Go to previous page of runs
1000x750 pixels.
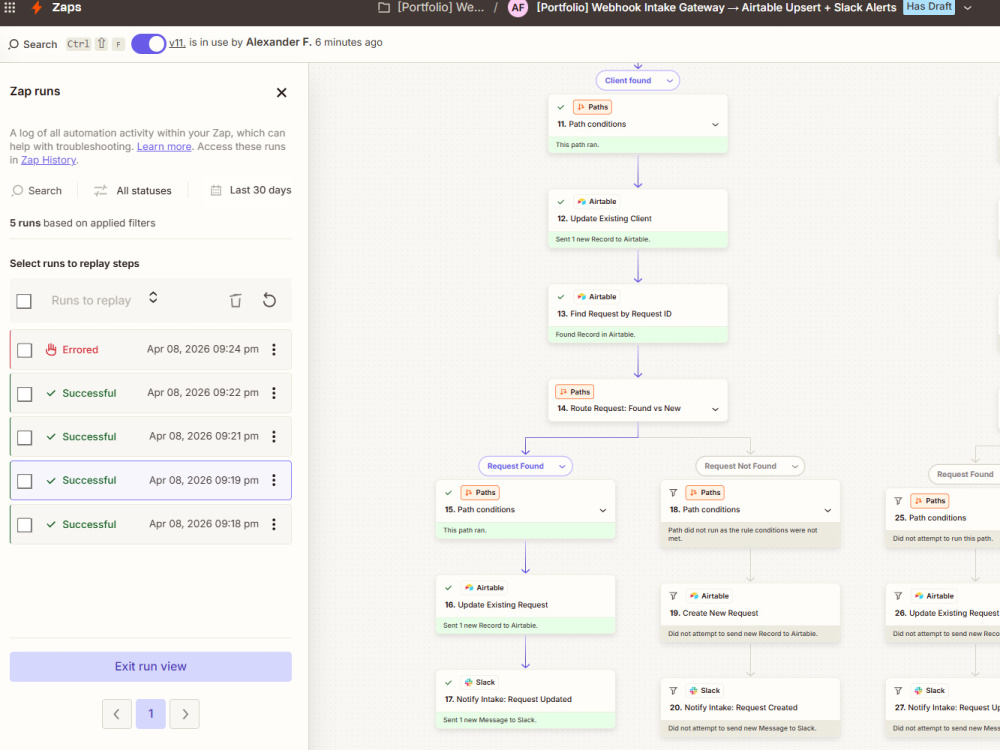point(117,714)
